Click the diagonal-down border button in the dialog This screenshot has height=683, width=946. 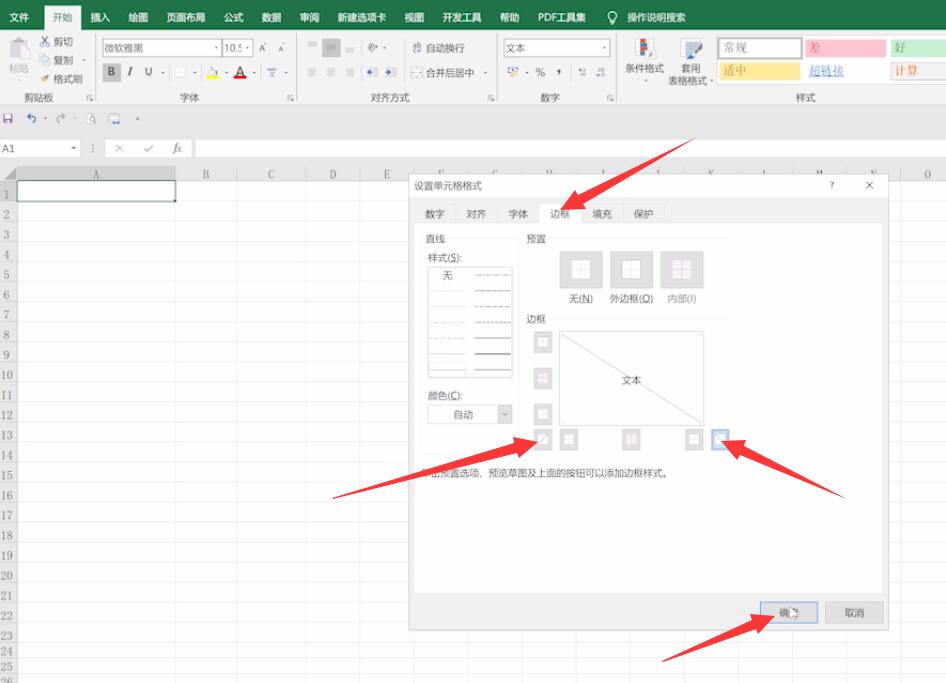tap(720, 439)
